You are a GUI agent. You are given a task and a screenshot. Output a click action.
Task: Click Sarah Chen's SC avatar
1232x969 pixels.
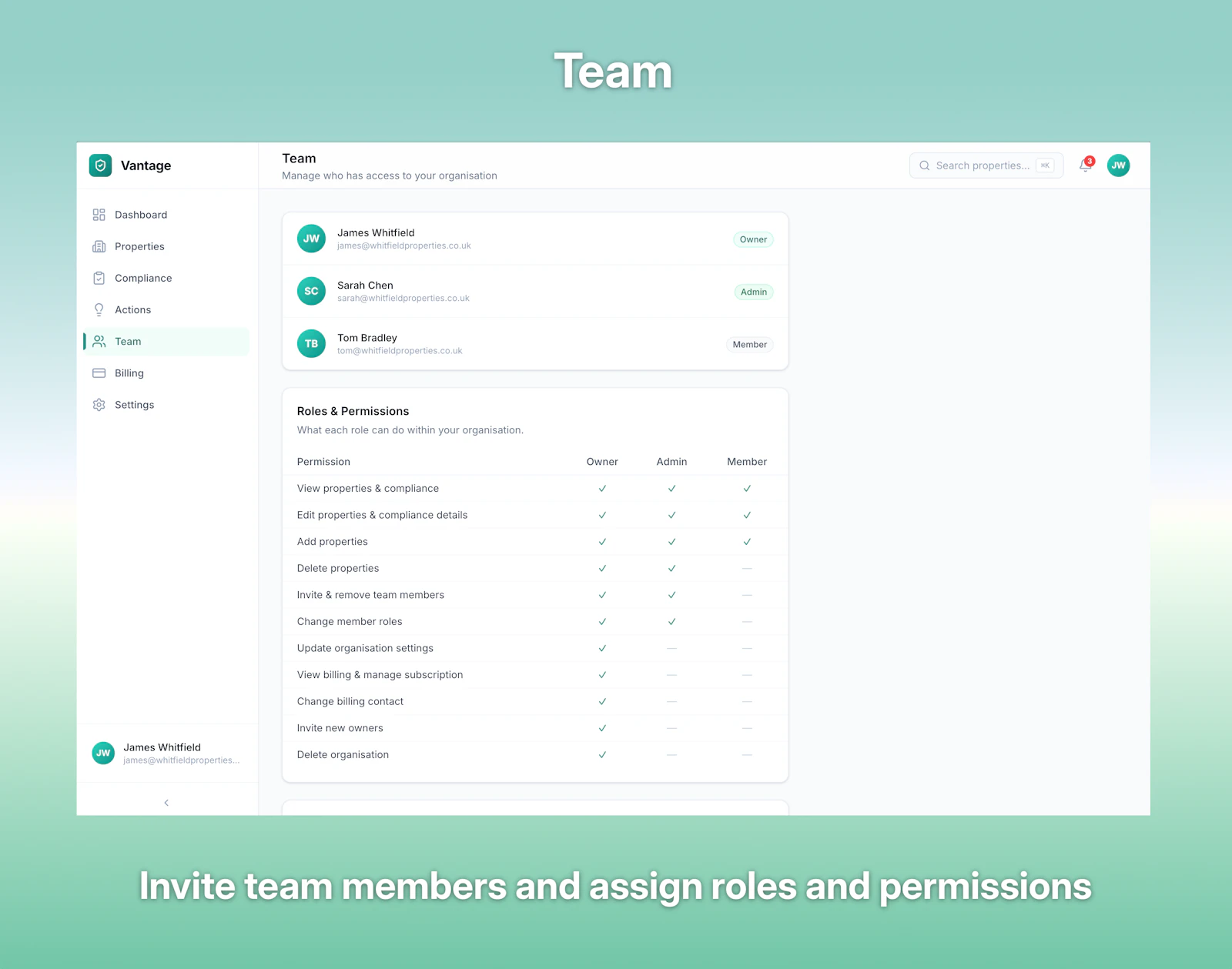[x=311, y=291]
